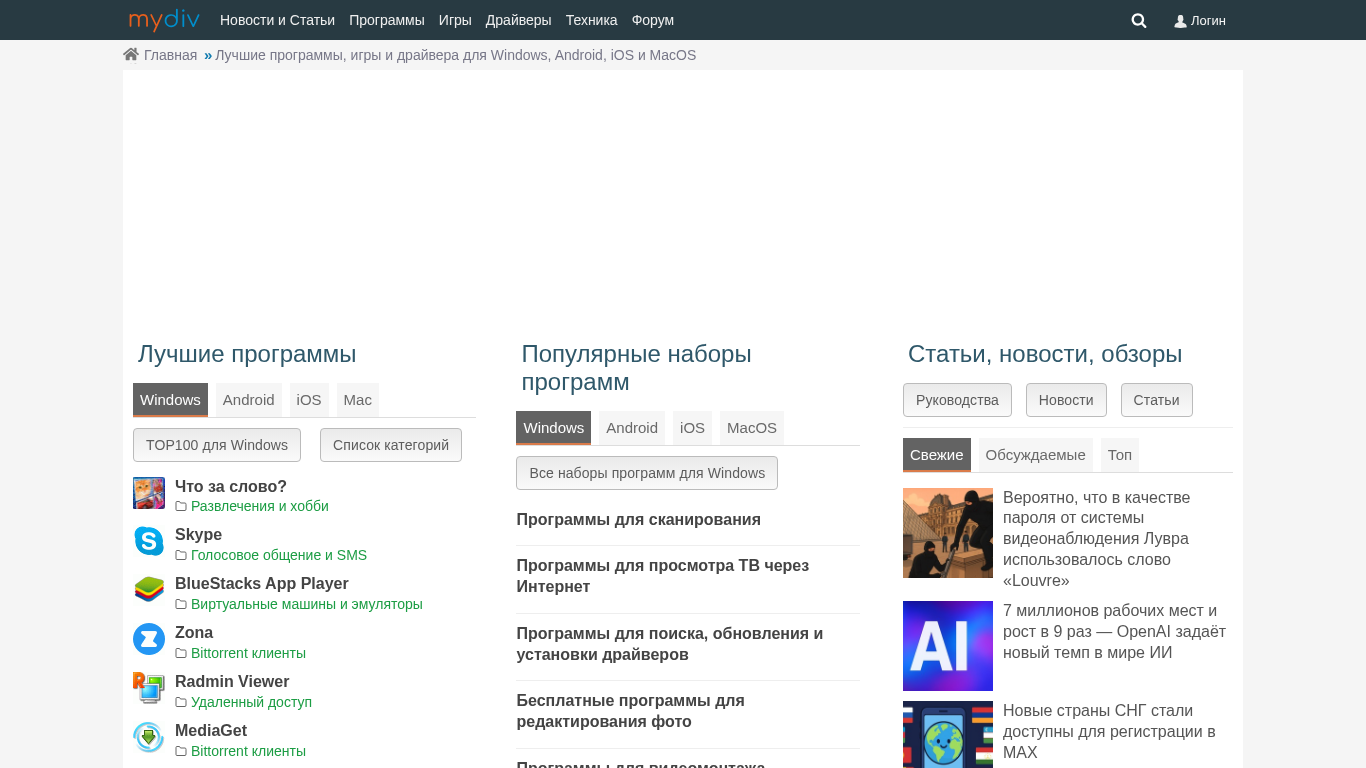Click the "Что за слово?" app icon
Viewport: 1366px width, 768px height.
(x=149, y=493)
